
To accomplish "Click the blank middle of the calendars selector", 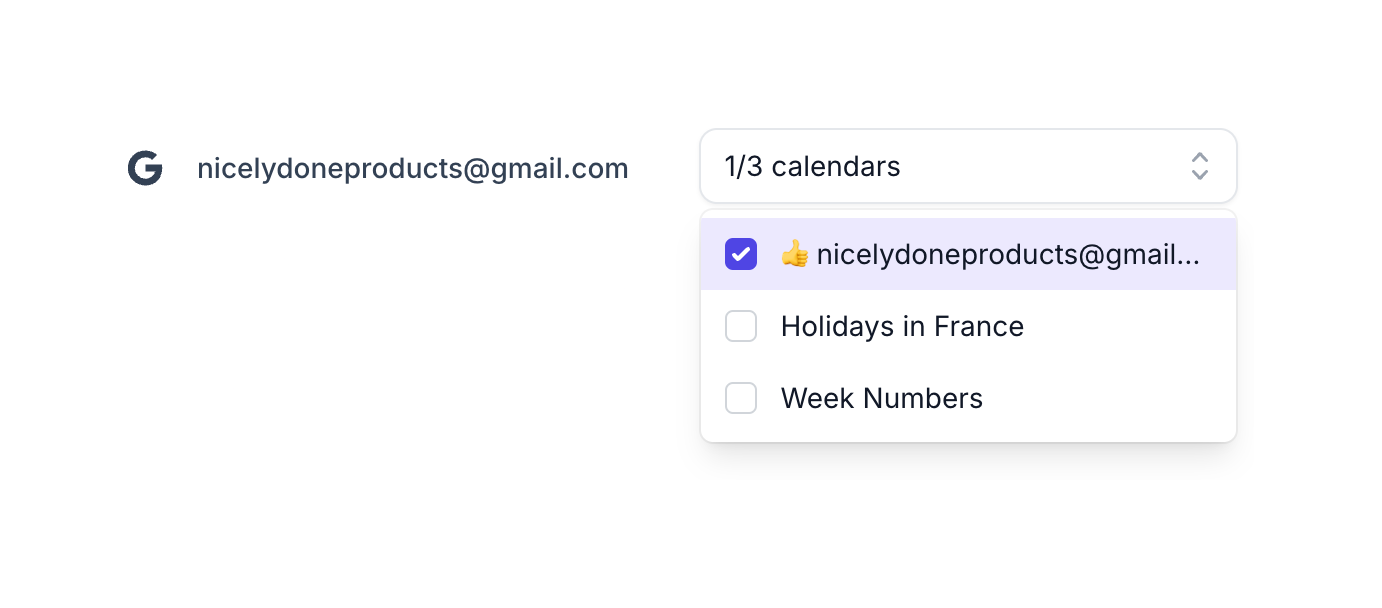I will coord(1040,166).
